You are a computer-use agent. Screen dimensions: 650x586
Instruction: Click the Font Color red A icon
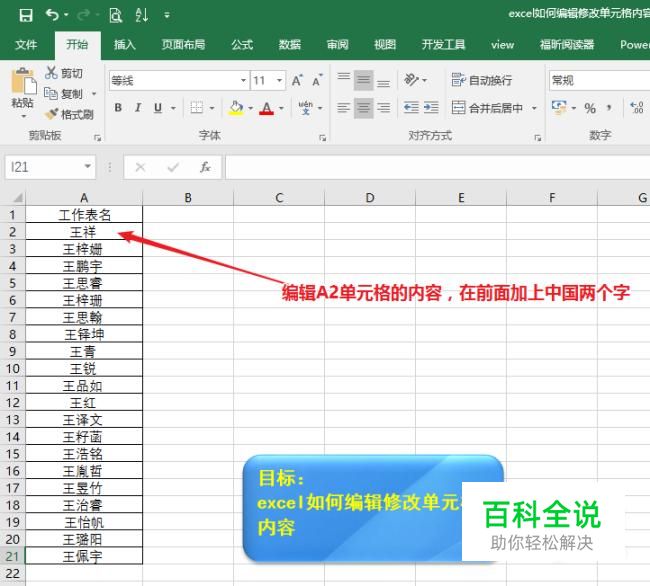pos(267,108)
